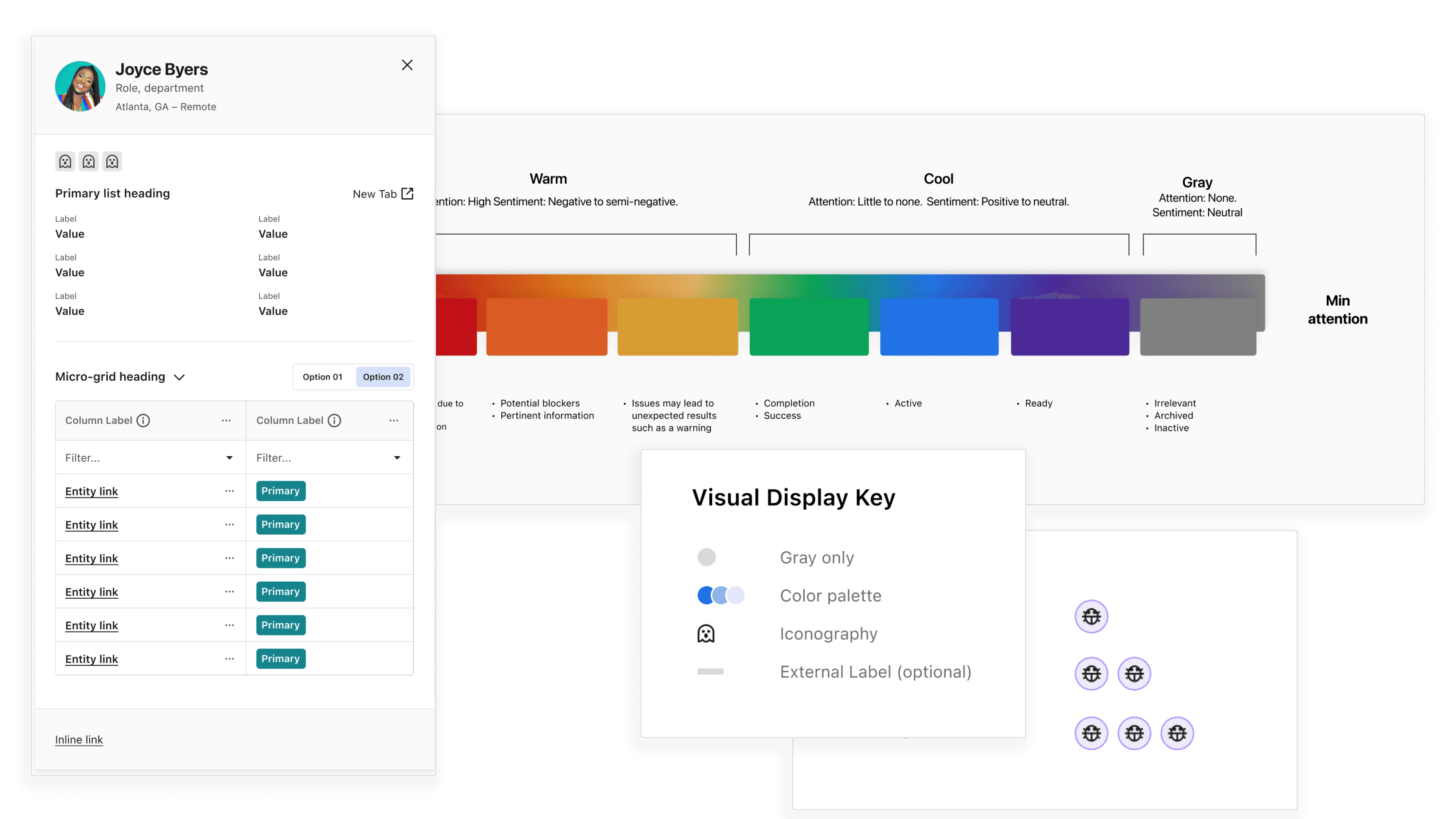
Task: Click the first ghost icon in the profile card
Action: click(x=65, y=161)
